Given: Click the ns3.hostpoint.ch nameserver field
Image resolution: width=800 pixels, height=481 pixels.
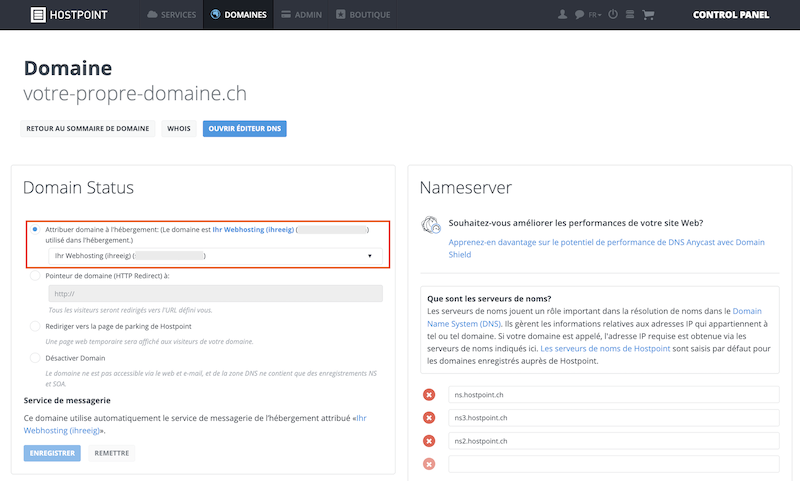Looking at the screenshot, I should 614,418.
